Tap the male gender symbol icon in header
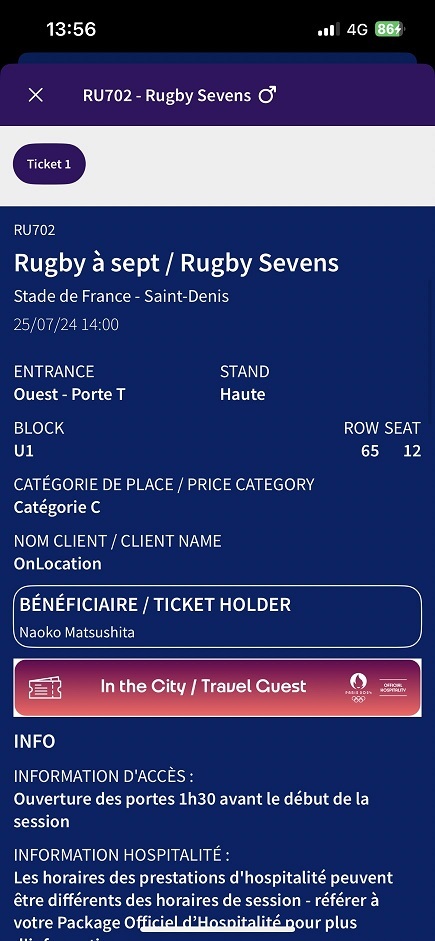This screenshot has height=941, width=435. click(267, 95)
